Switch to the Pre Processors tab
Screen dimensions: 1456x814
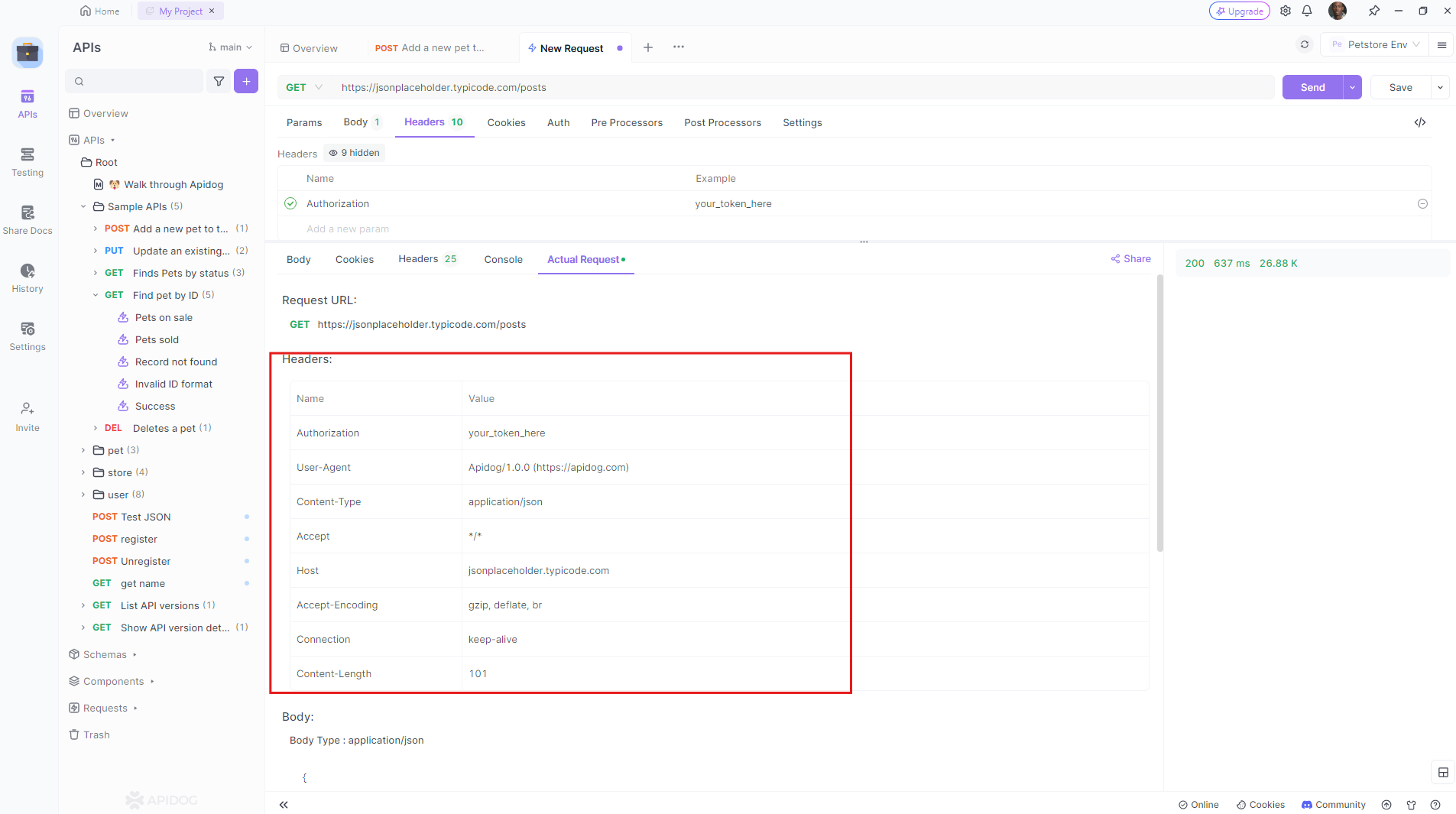point(627,122)
